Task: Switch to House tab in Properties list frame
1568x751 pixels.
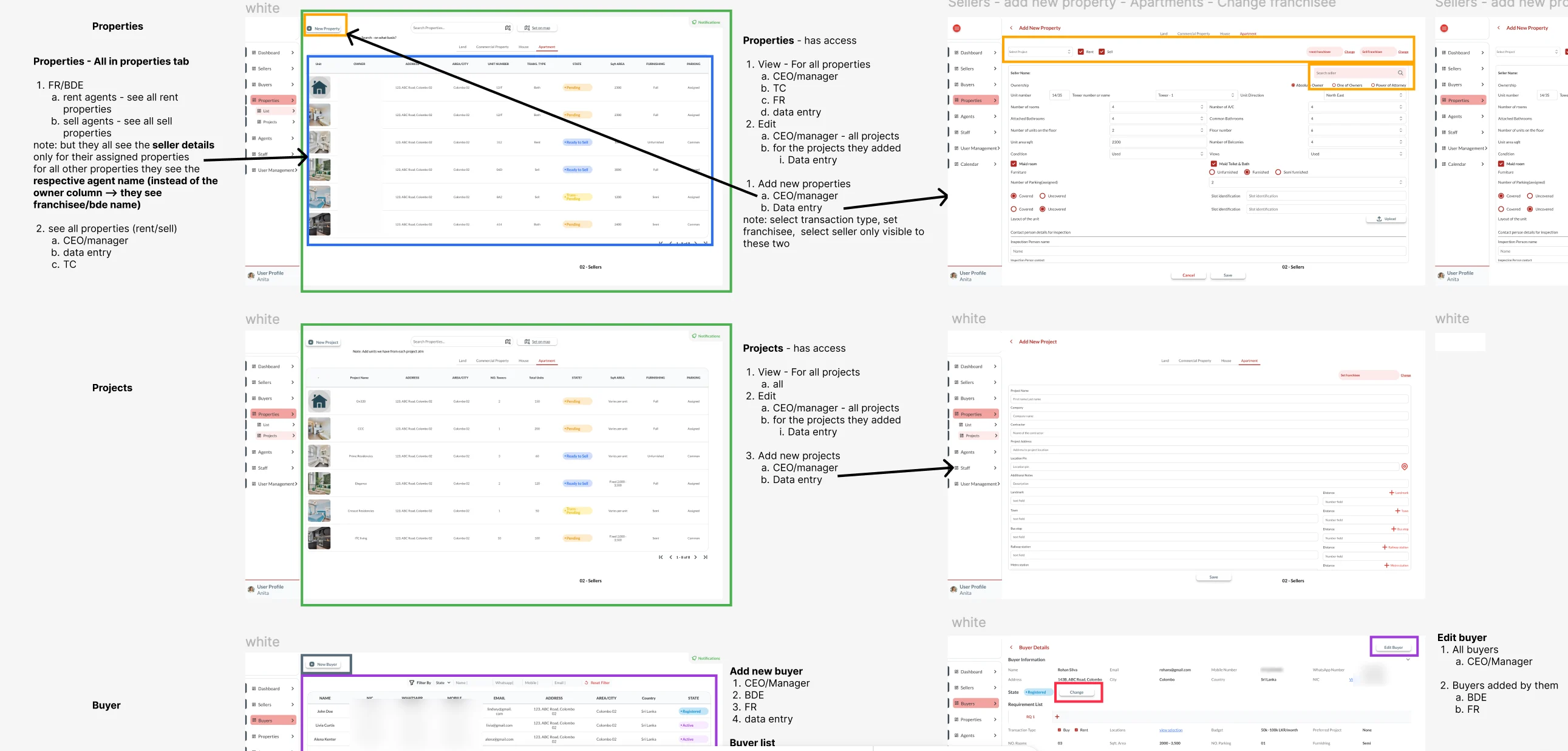Action: 523,47
